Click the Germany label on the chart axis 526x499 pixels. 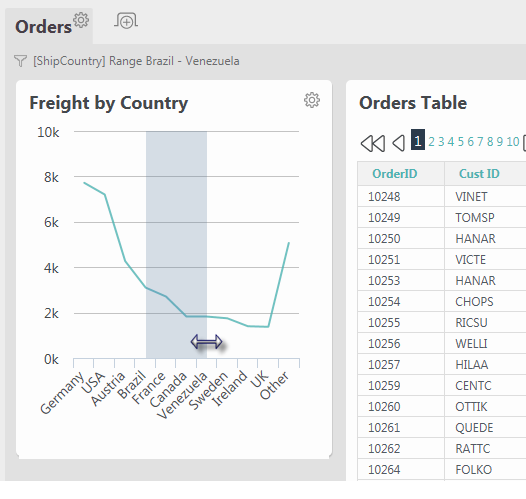tap(61, 393)
